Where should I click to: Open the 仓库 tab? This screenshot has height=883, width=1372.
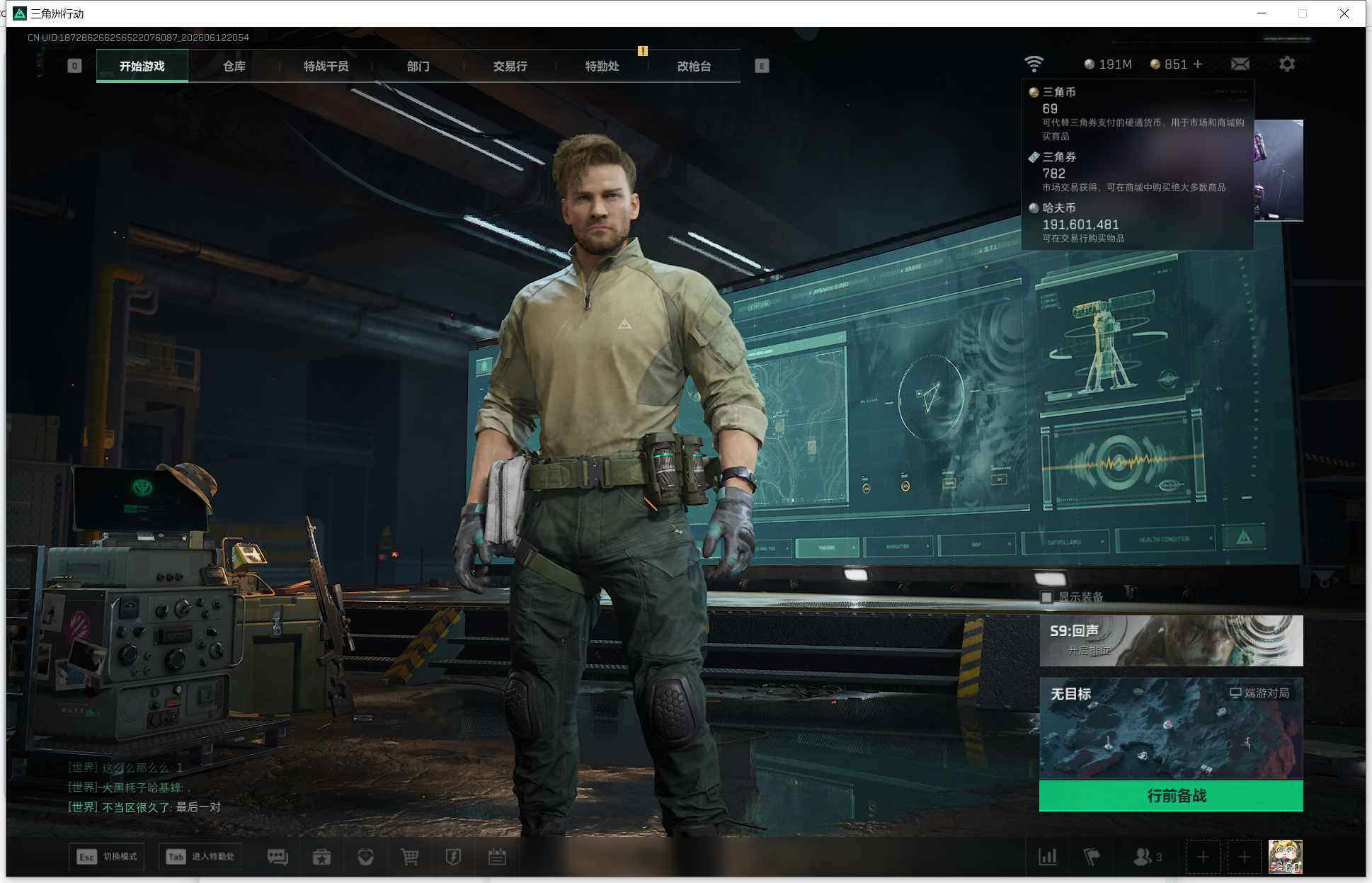click(x=234, y=67)
